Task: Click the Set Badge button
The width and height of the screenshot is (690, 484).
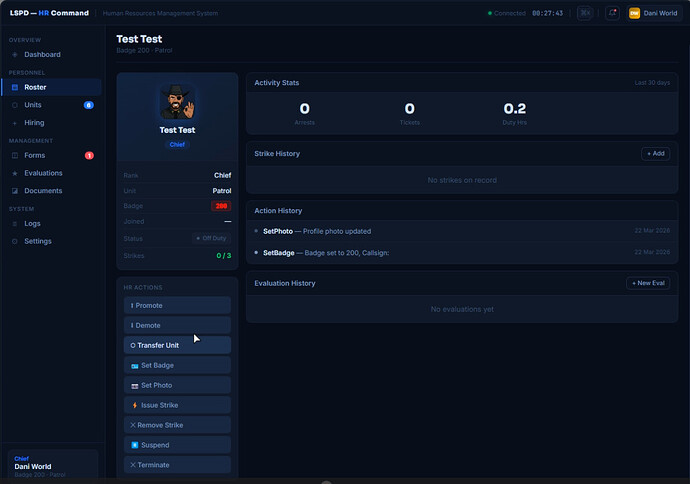Action: pos(177,365)
